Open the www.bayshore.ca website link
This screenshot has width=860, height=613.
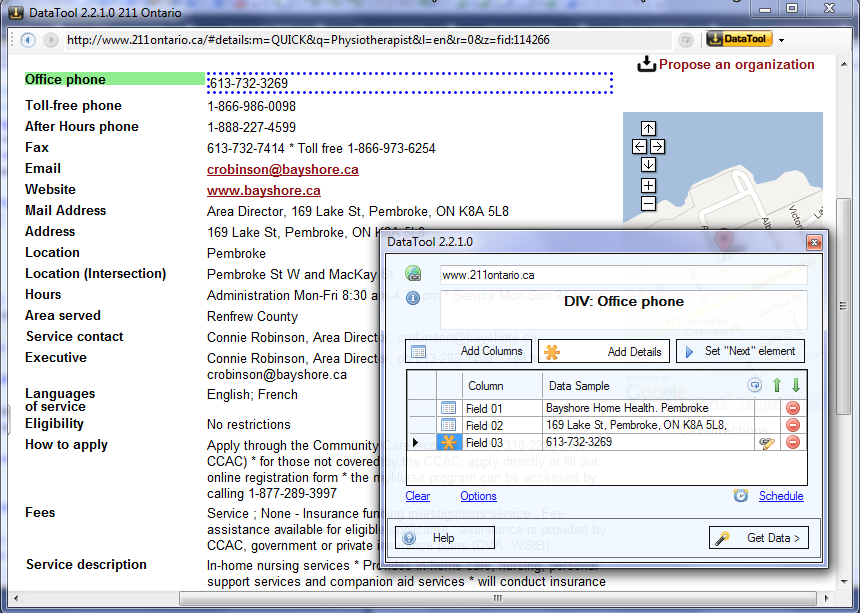(x=263, y=189)
